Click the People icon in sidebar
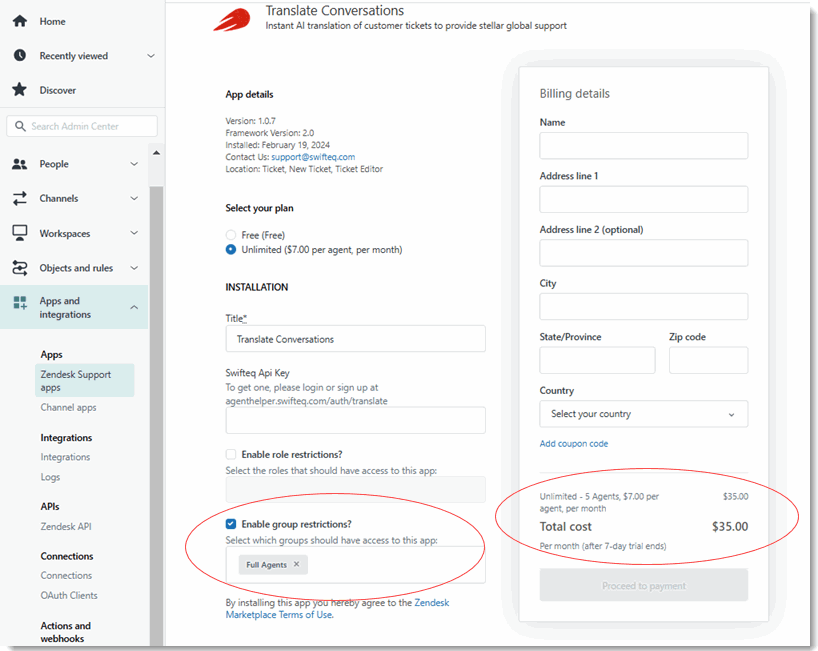 (x=20, y=164)
